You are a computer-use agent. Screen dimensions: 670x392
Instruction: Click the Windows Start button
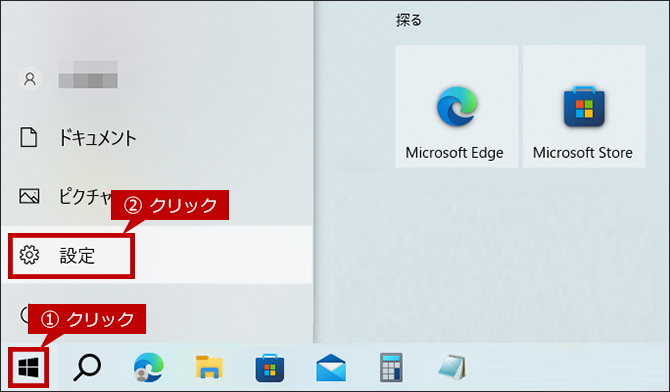pos(29,368)
